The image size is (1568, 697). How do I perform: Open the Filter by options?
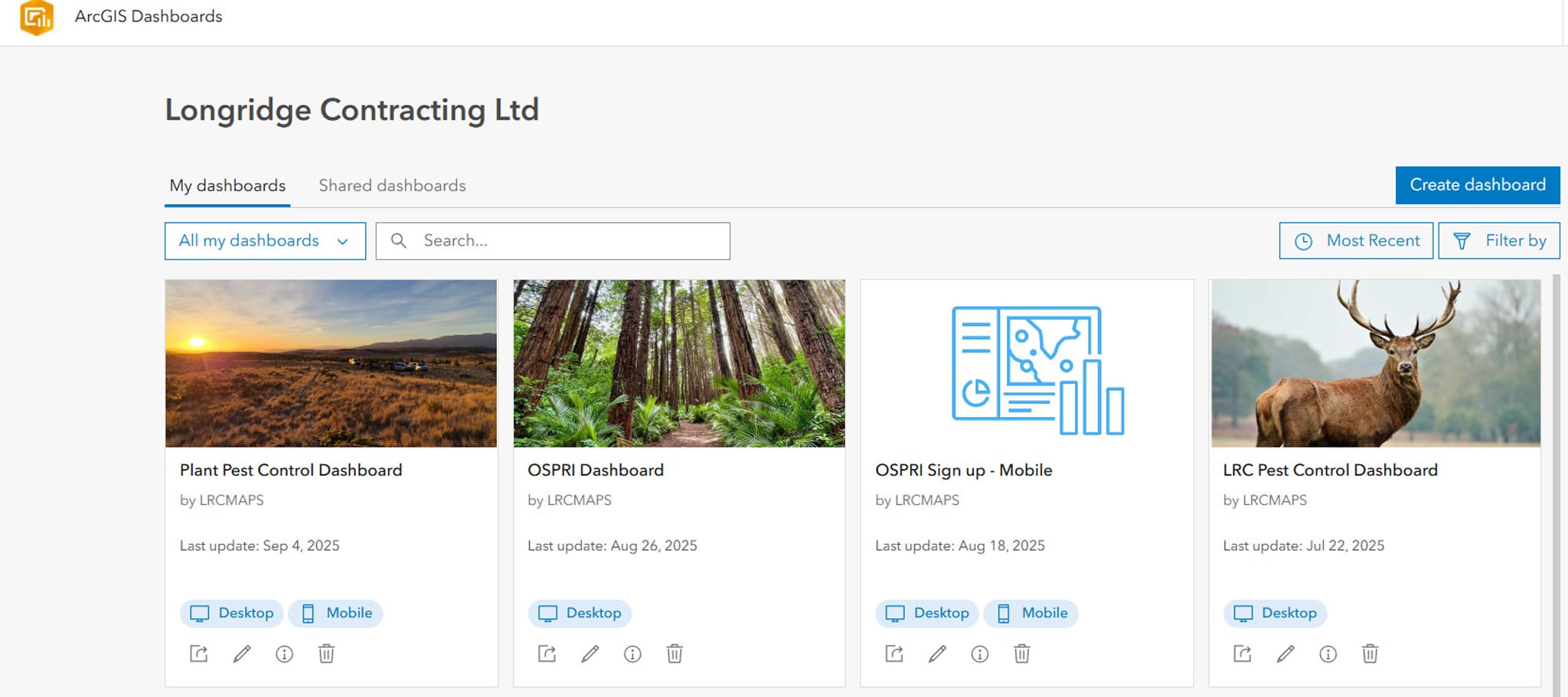[x=1499, y=241]
